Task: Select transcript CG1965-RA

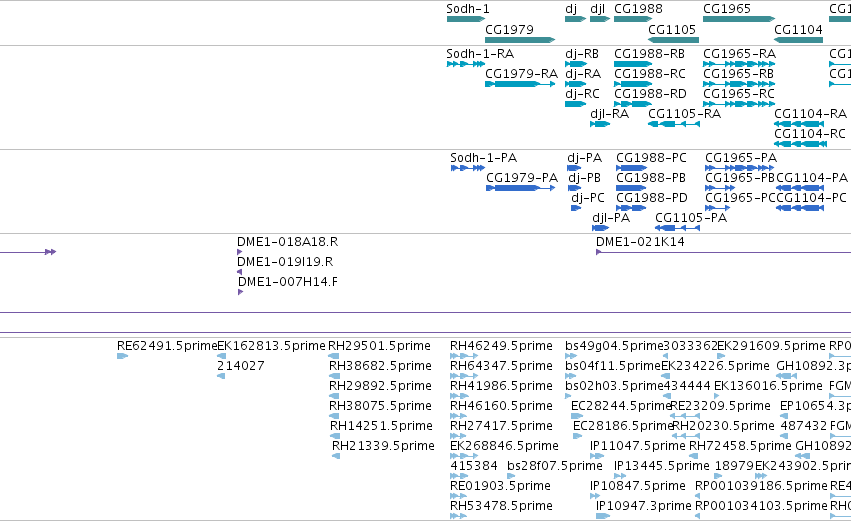Action: (739, 64)
